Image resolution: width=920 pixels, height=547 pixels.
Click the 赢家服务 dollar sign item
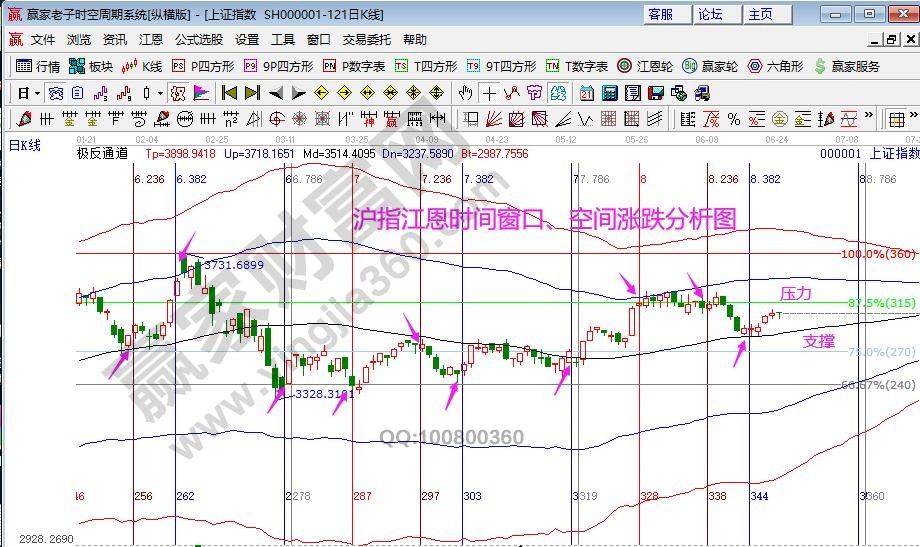848,66
